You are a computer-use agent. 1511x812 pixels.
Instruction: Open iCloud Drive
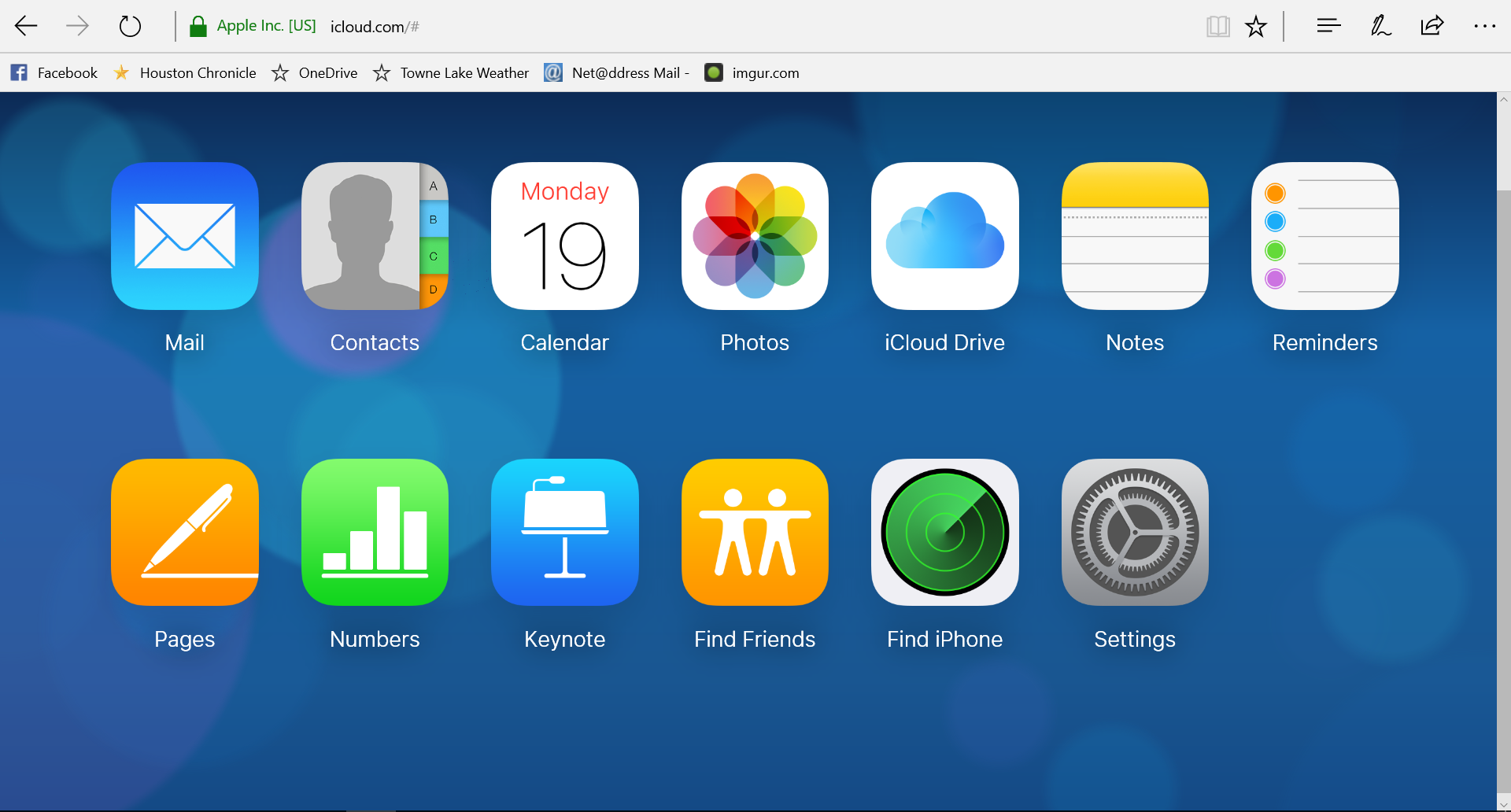[x=945, y=236]
